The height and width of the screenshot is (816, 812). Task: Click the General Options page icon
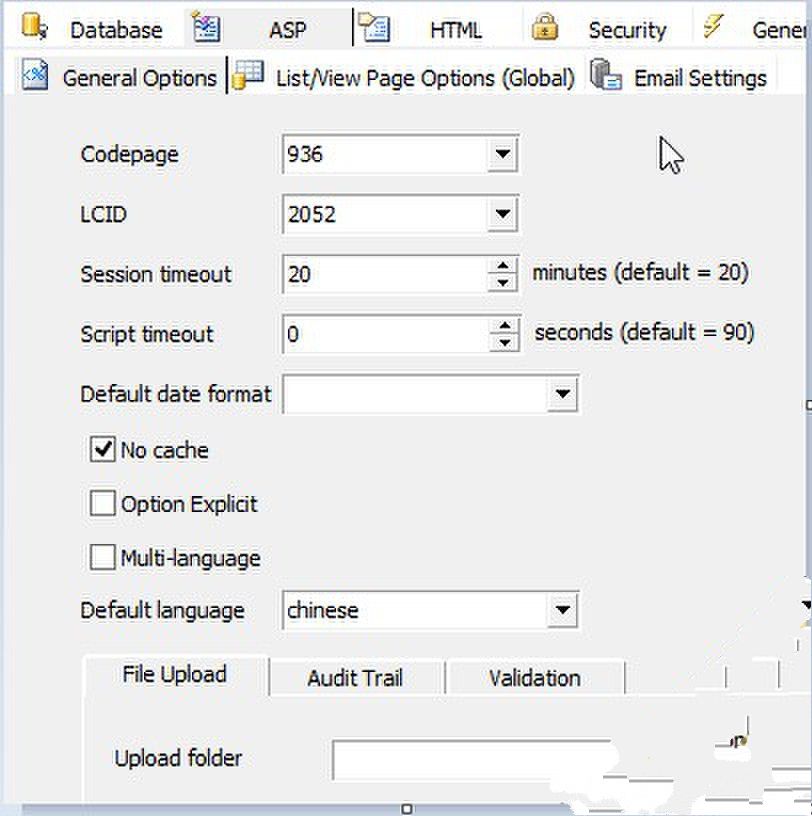[35, 76]
